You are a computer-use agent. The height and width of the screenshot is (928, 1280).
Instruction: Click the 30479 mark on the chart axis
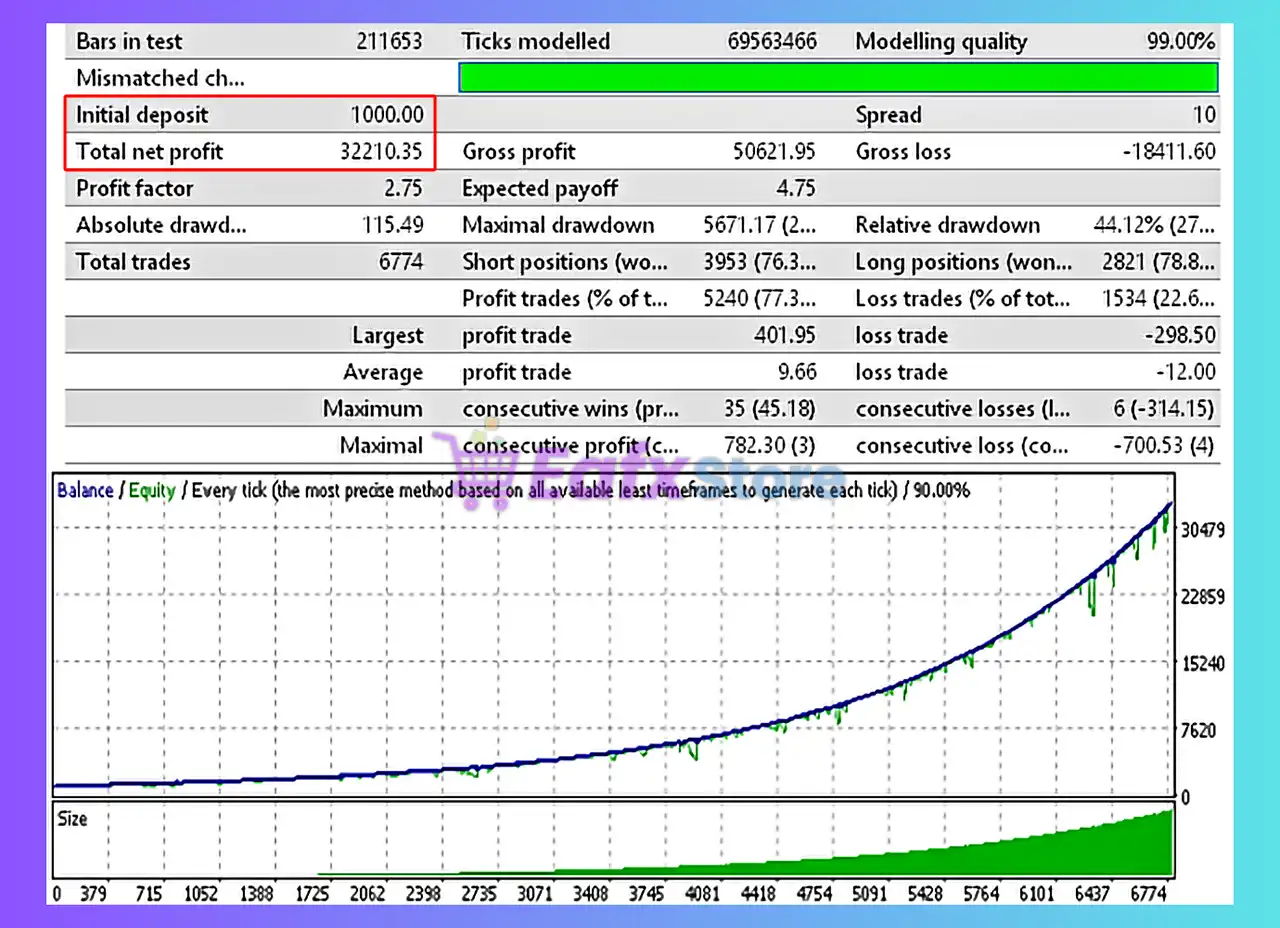[x=1202, y=530]
